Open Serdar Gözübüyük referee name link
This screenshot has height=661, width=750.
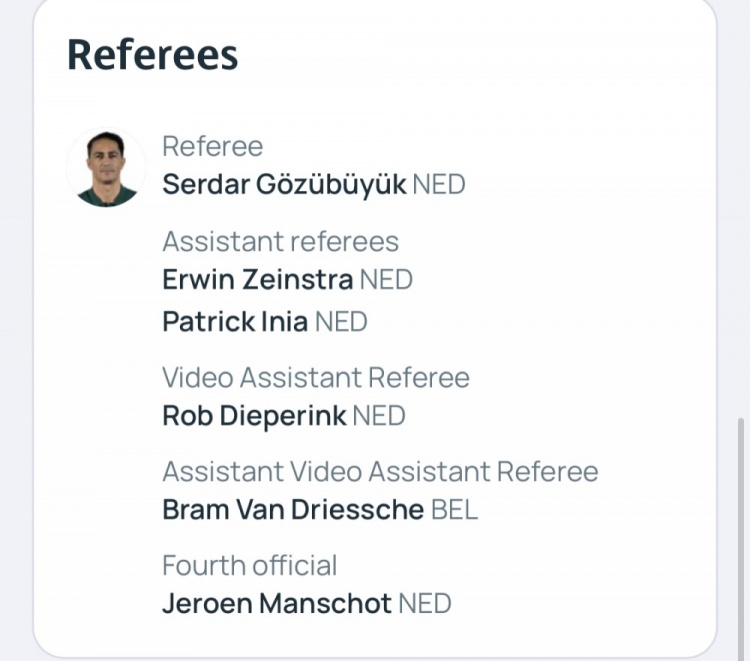(x=284, y=185)
